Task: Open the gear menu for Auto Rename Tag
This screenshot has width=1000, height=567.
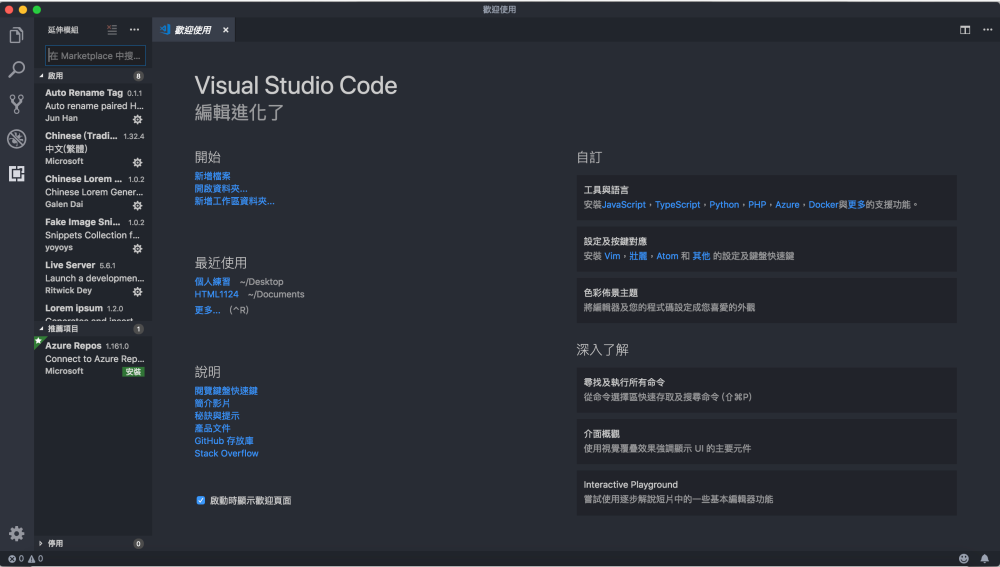Action: [x=137, y=119]
